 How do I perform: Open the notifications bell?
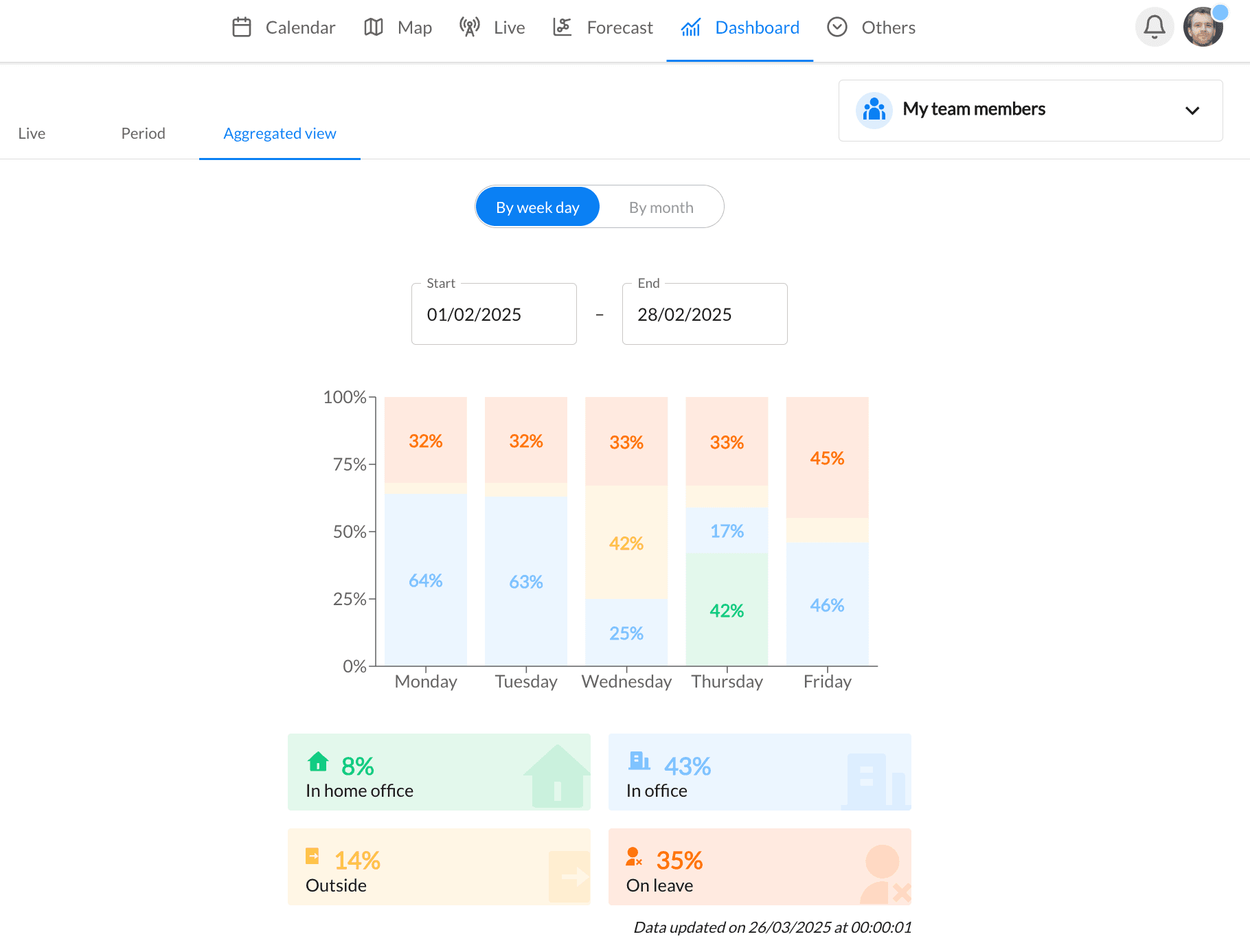pyautogui.click(x=1155, y=27)
